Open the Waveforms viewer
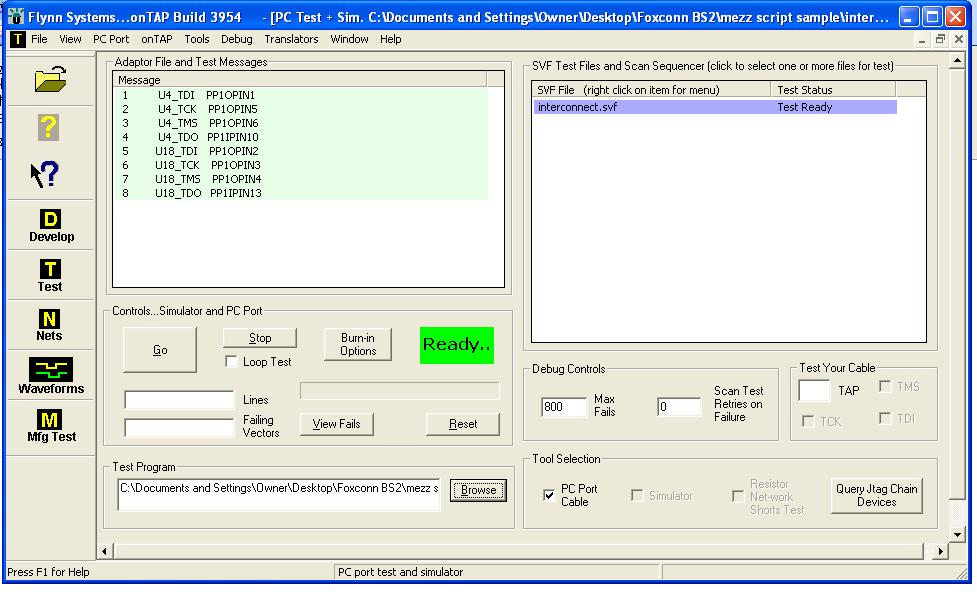This screenshot has width=977, height=596. coord(51,376)
